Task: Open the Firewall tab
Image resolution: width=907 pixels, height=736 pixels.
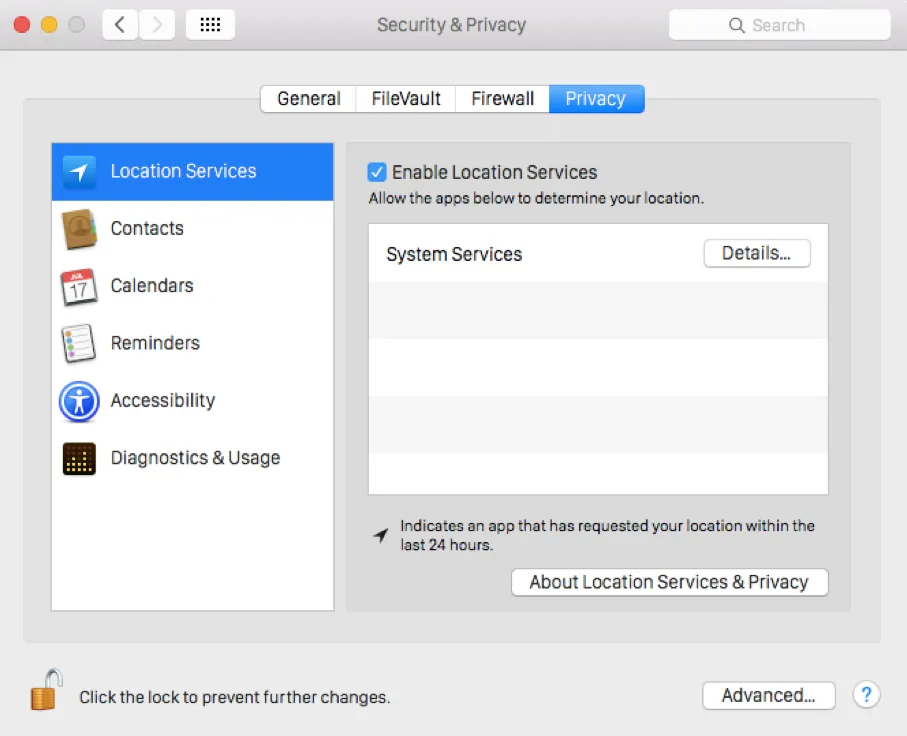Action: point(502,99)
